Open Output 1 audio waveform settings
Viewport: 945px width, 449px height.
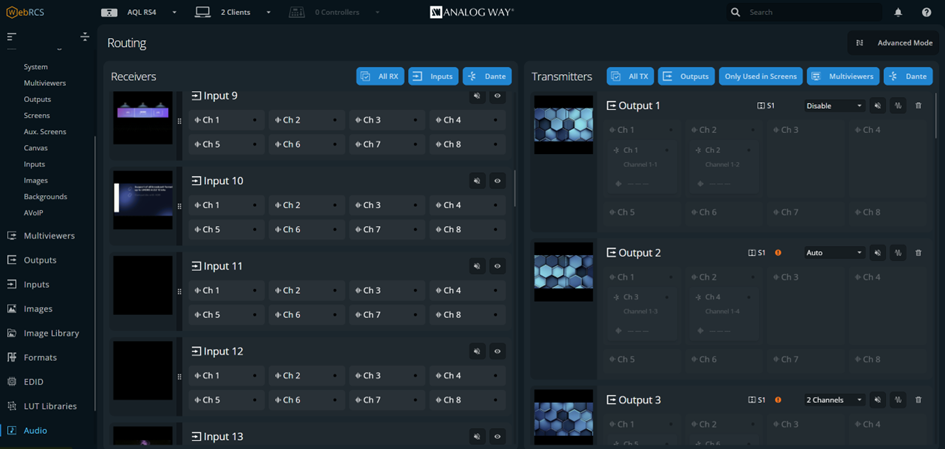[898, 106]
